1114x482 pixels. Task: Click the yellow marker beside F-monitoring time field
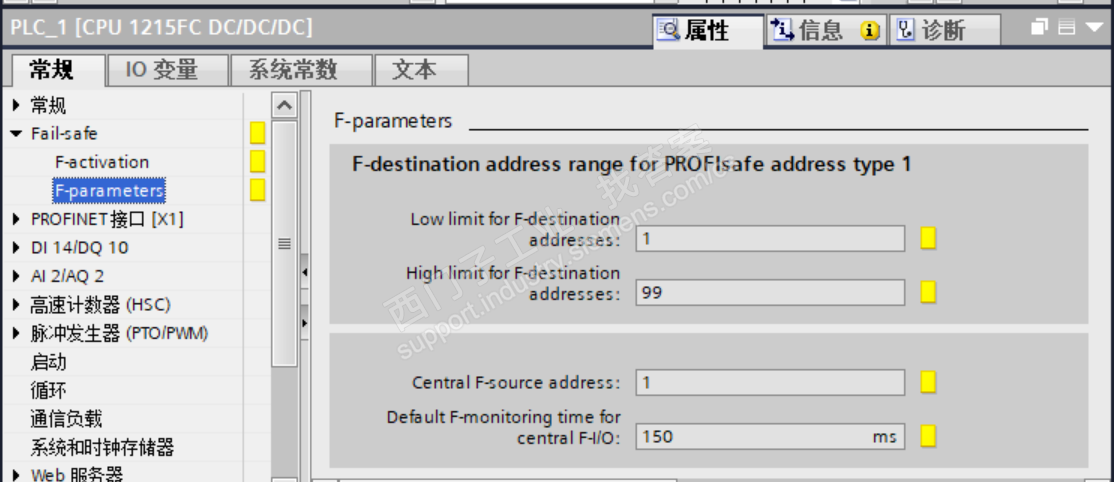[928, 436]
